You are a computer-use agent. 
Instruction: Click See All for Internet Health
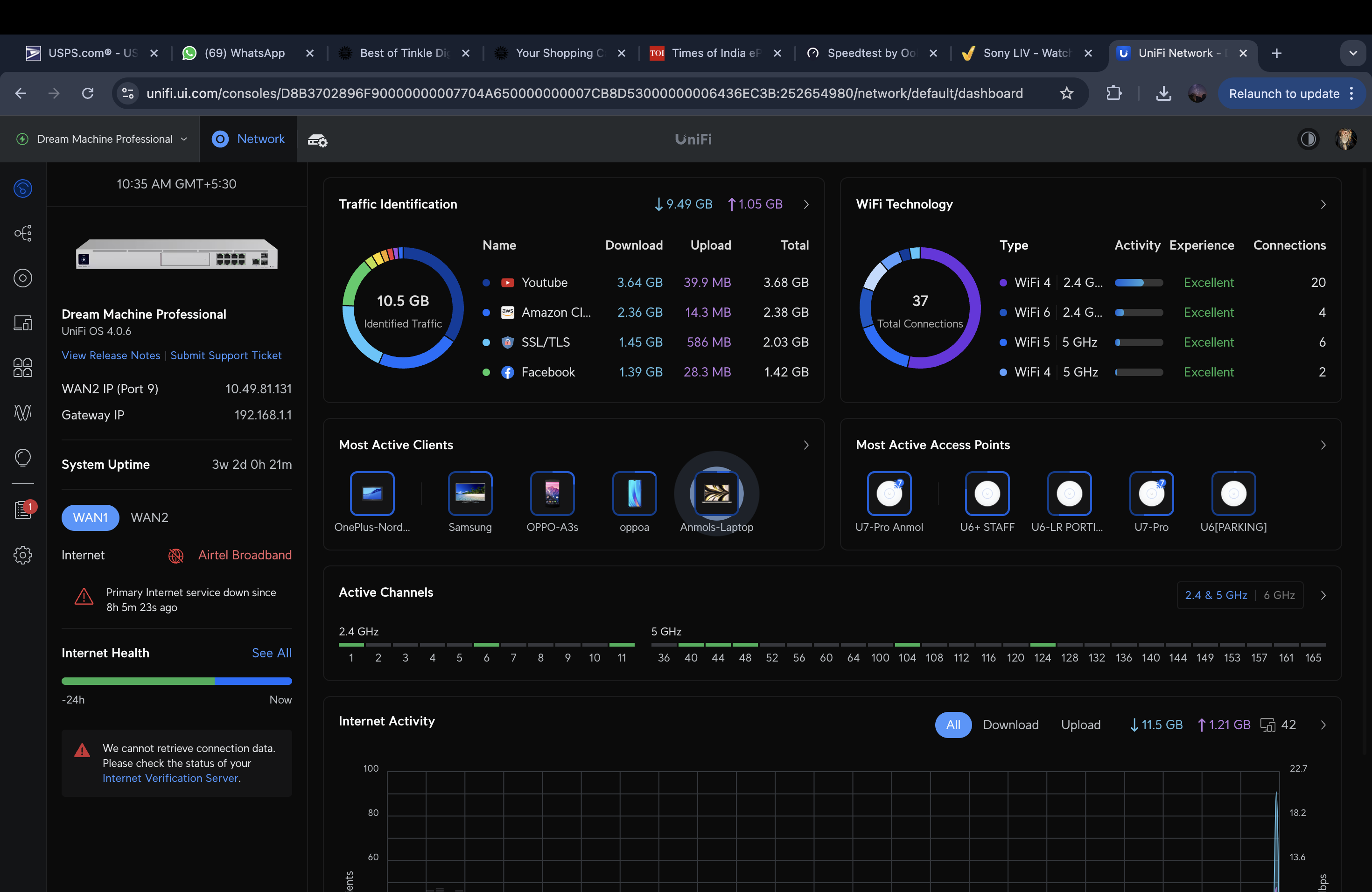(272, 652)
